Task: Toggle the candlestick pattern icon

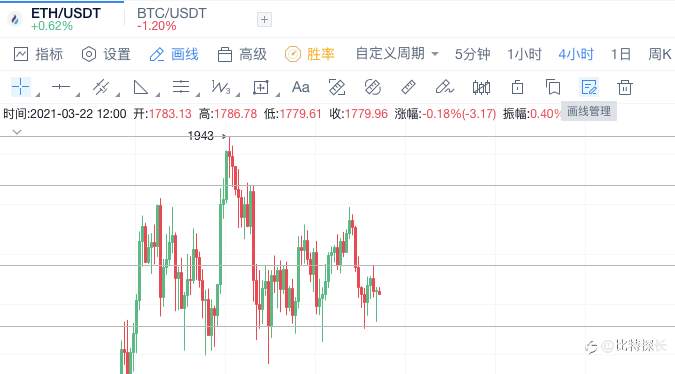Action: point(481,87)
